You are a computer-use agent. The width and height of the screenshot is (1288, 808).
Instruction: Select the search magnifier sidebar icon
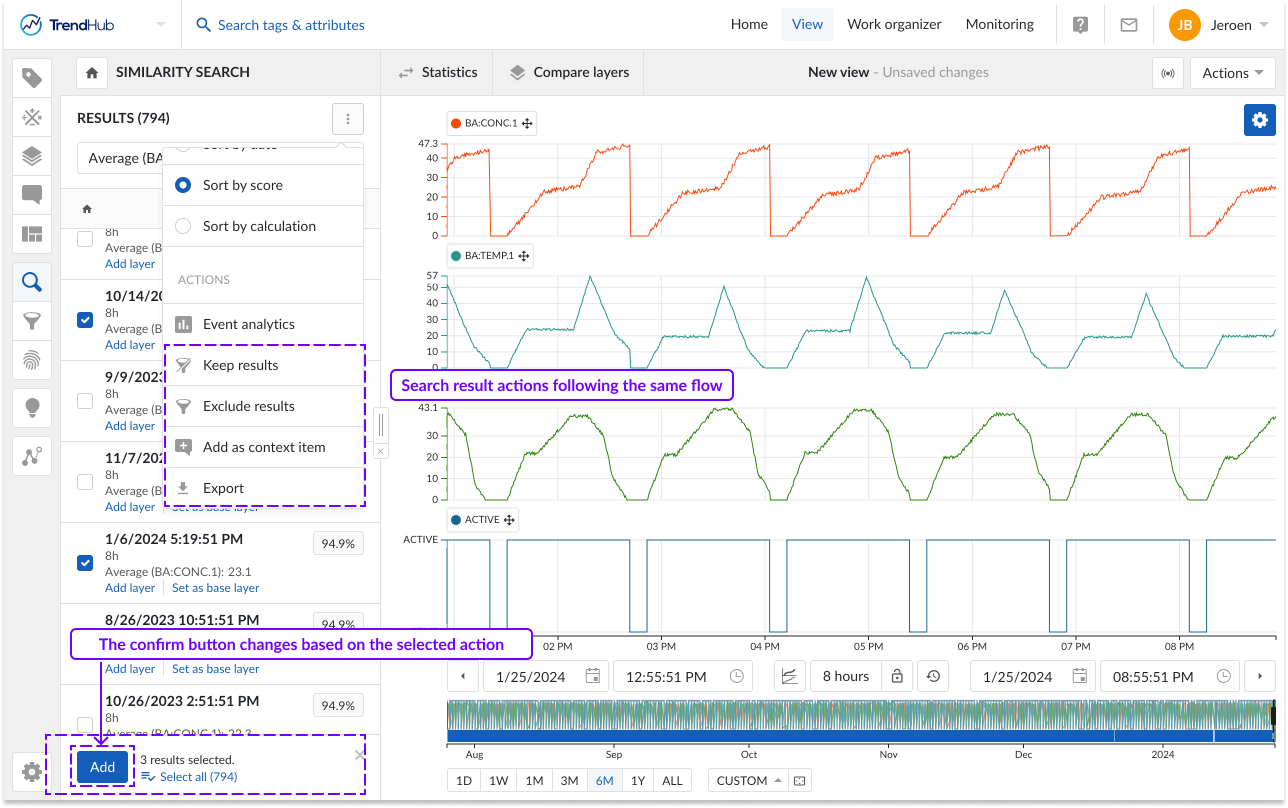32,283
